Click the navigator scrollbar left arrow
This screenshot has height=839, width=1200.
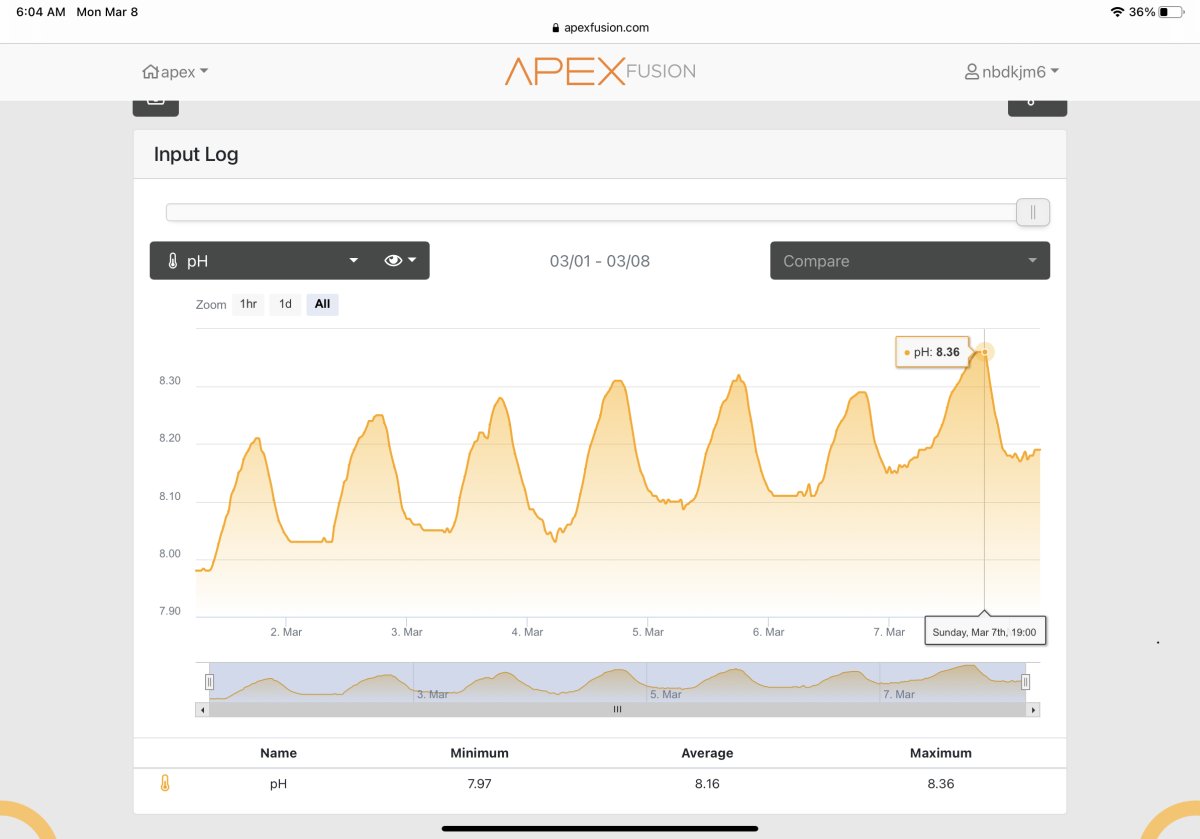coord(202,710)
